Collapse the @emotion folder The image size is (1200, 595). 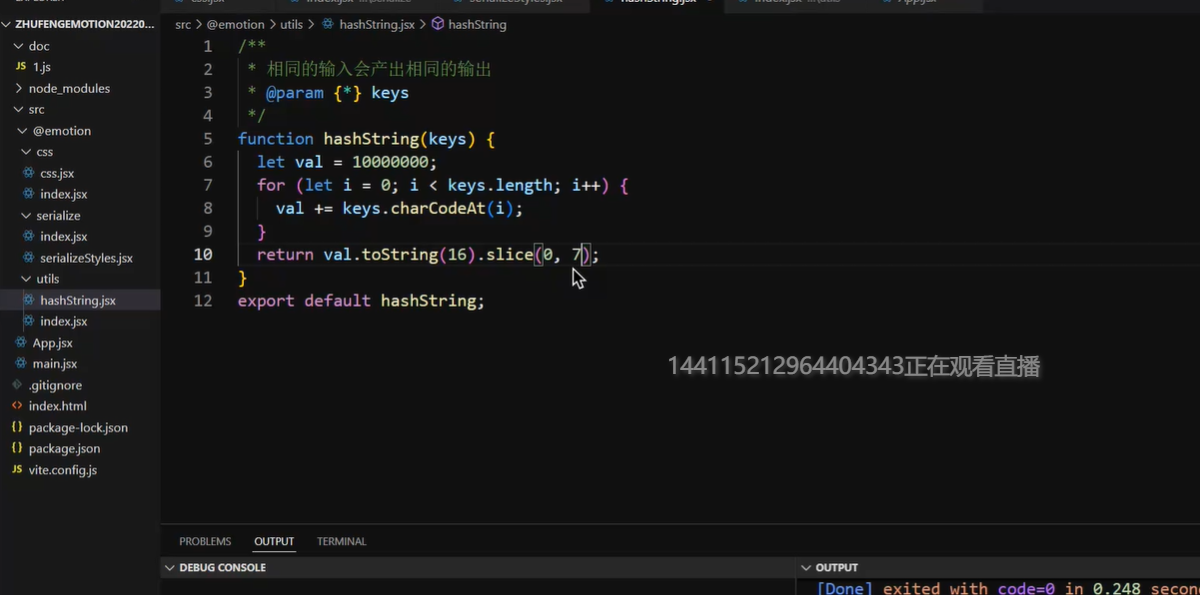coord(22,131)
